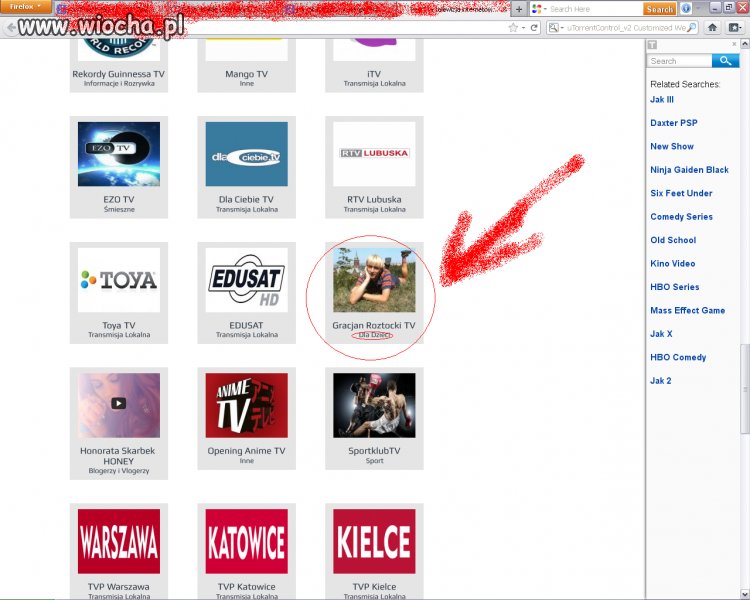Click the orange Search button
Viewport: 750px width, 600px height.
coord(660,9)
